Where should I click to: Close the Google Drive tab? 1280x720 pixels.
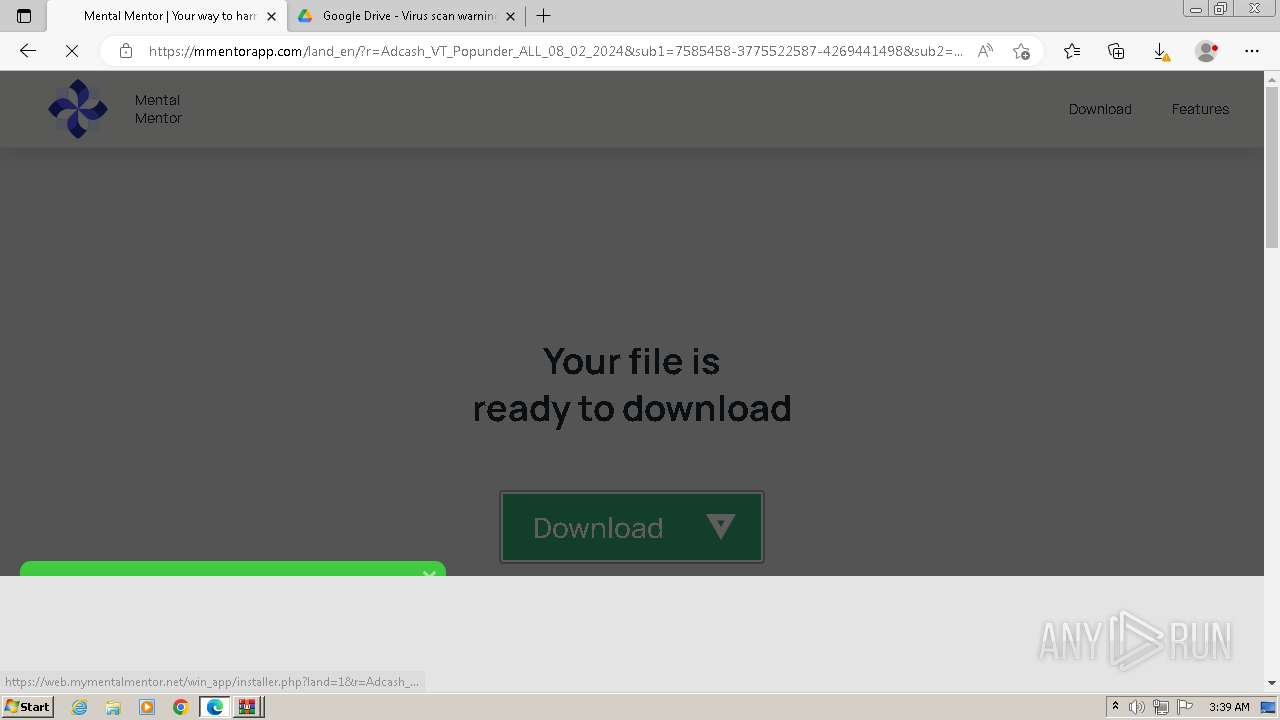[510, 16]
